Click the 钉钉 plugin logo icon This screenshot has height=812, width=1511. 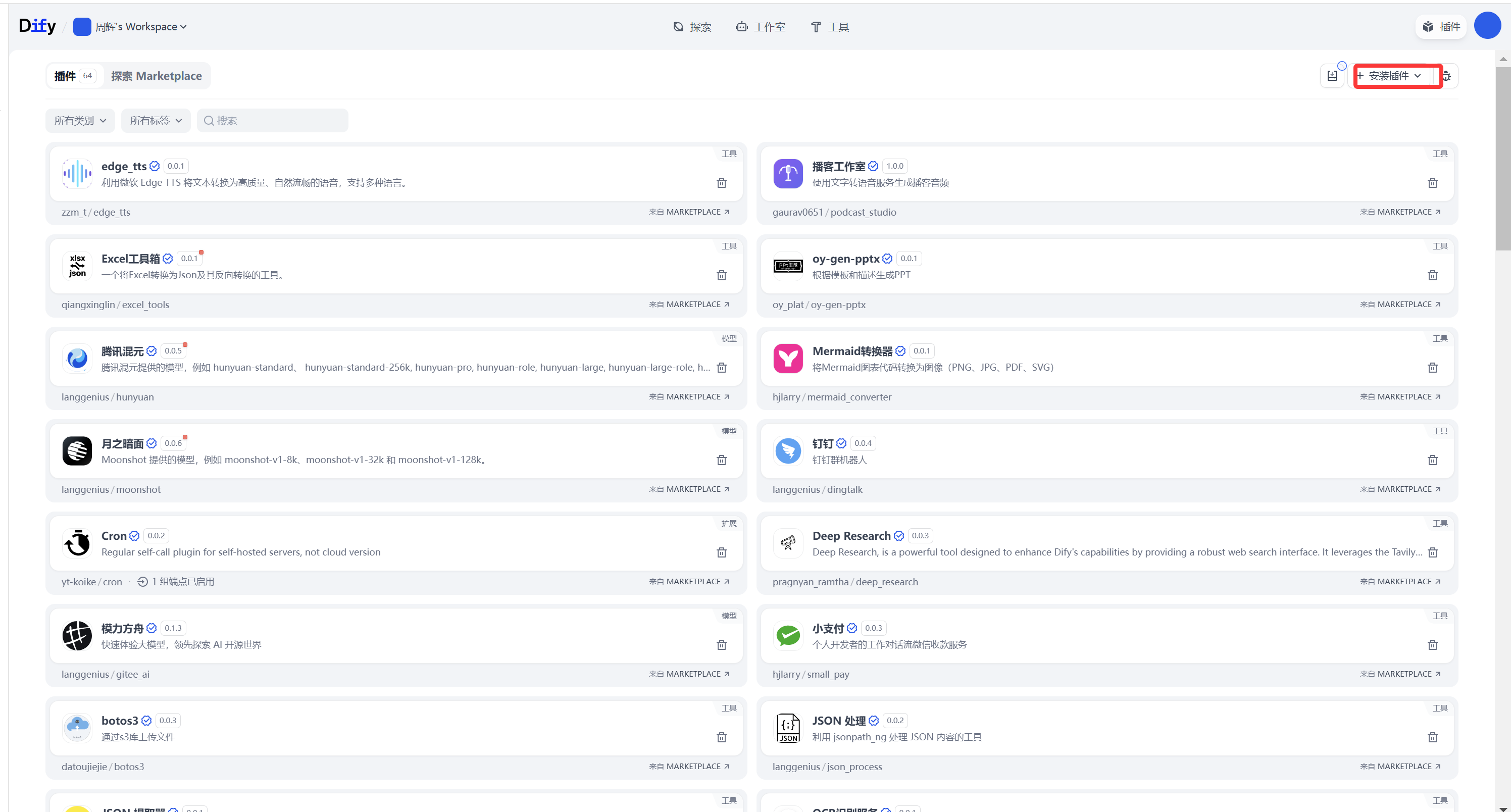click(788, 450)
